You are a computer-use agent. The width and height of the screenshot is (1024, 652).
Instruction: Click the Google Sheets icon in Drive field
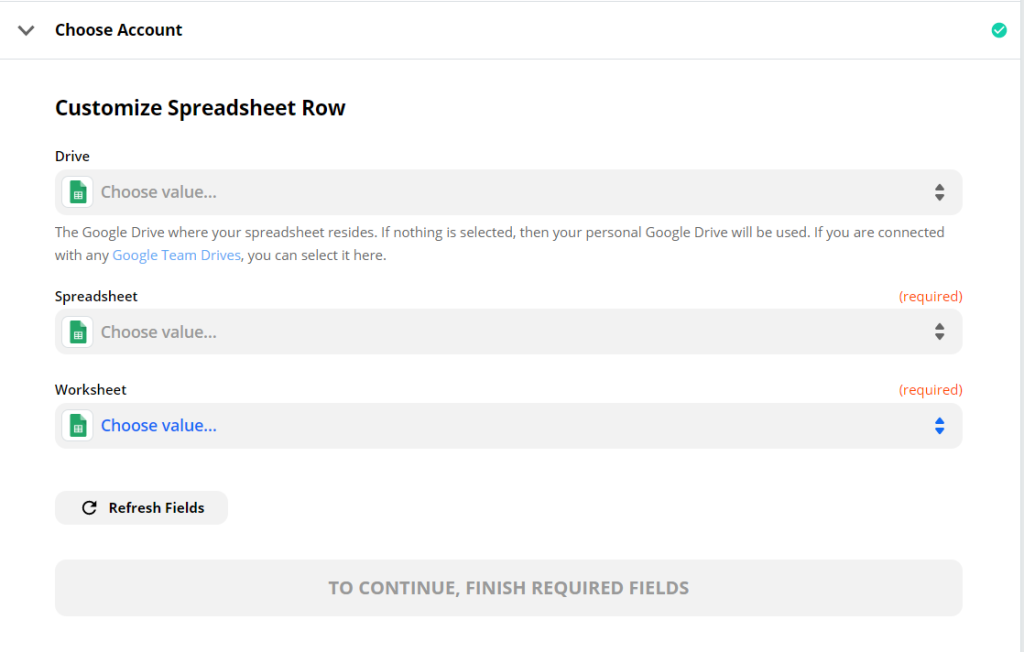coord(78,192)
